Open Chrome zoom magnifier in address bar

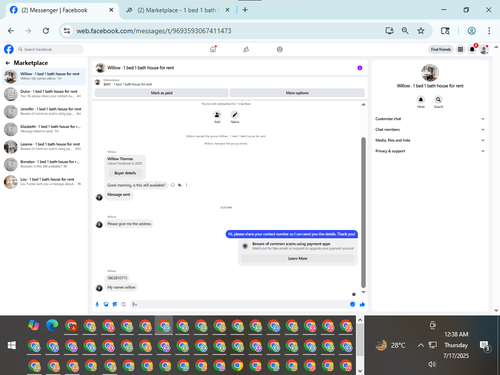tap(405, 31)
